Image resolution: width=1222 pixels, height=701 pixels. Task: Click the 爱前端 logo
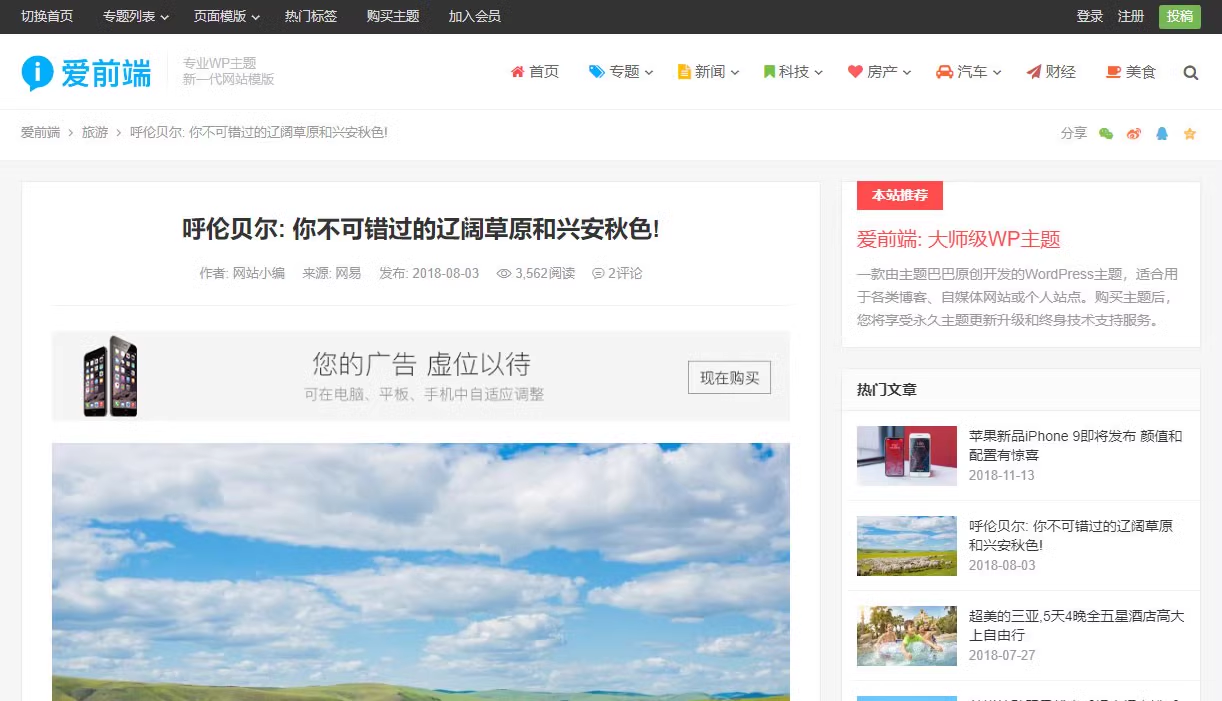pos(86,72)
